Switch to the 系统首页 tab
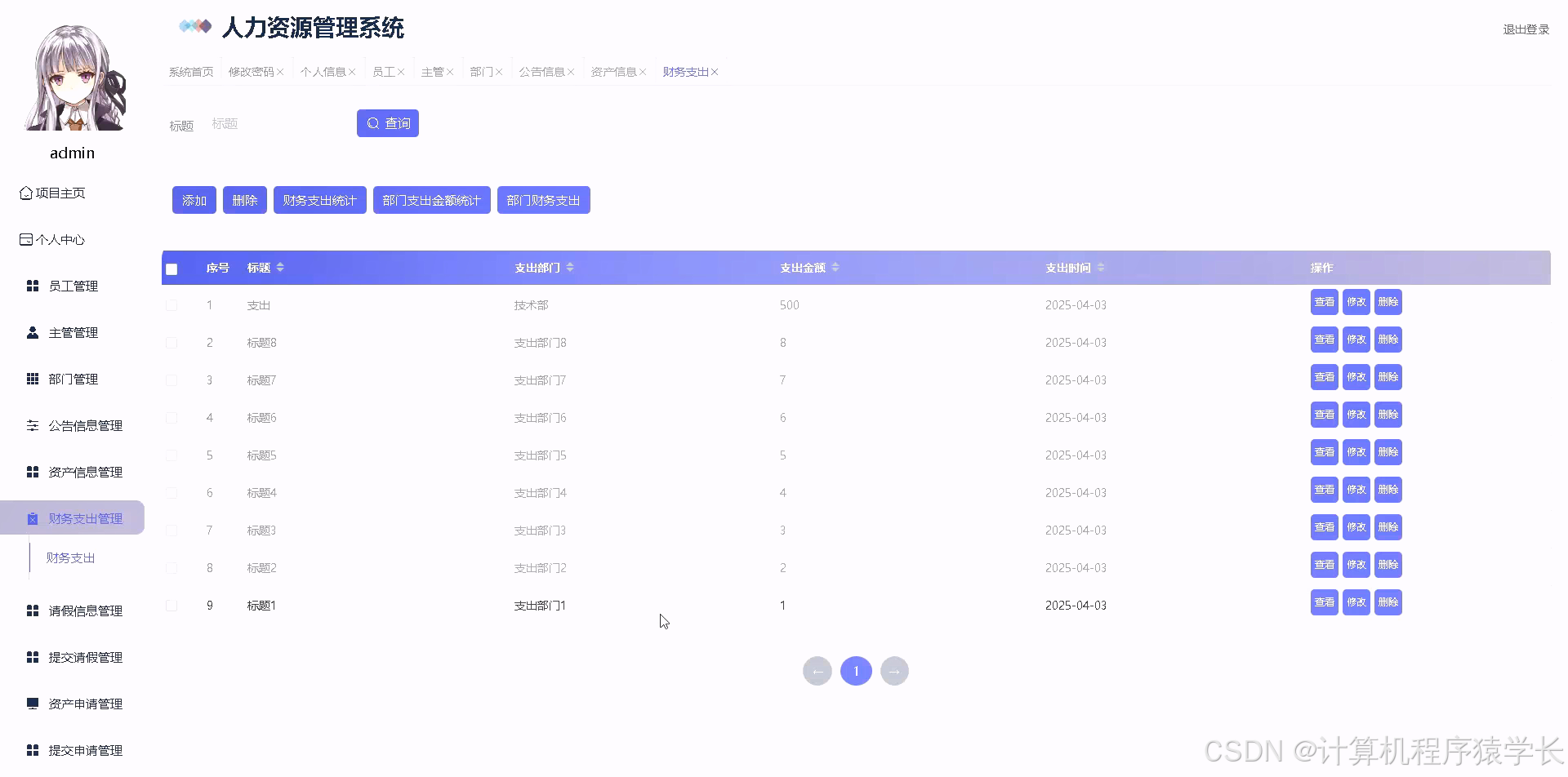Screen dimensions: 1568x777 [190, 71]
